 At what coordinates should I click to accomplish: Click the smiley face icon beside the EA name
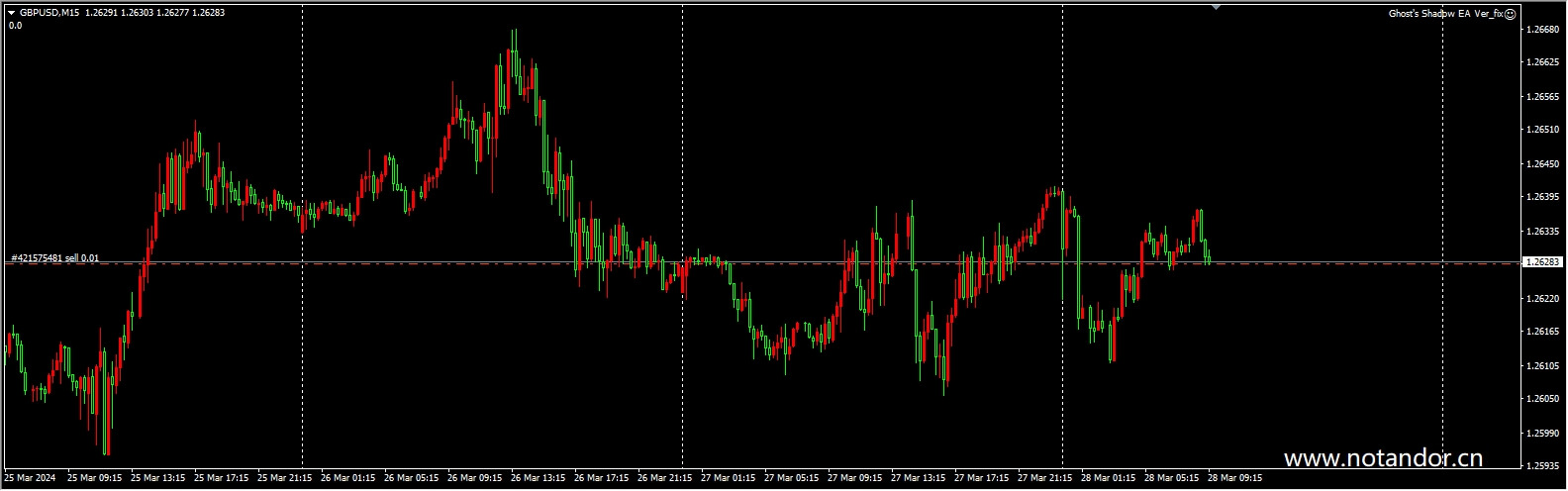1511,14
